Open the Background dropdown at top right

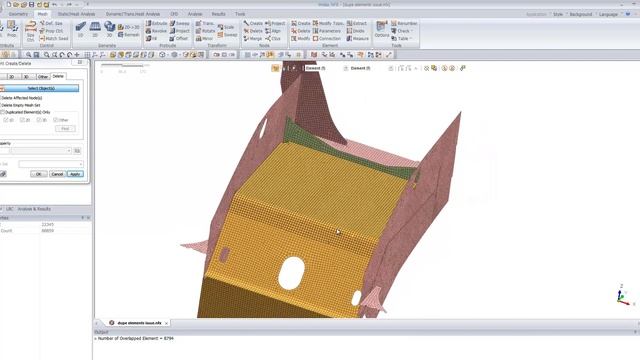tap(580, 14)
